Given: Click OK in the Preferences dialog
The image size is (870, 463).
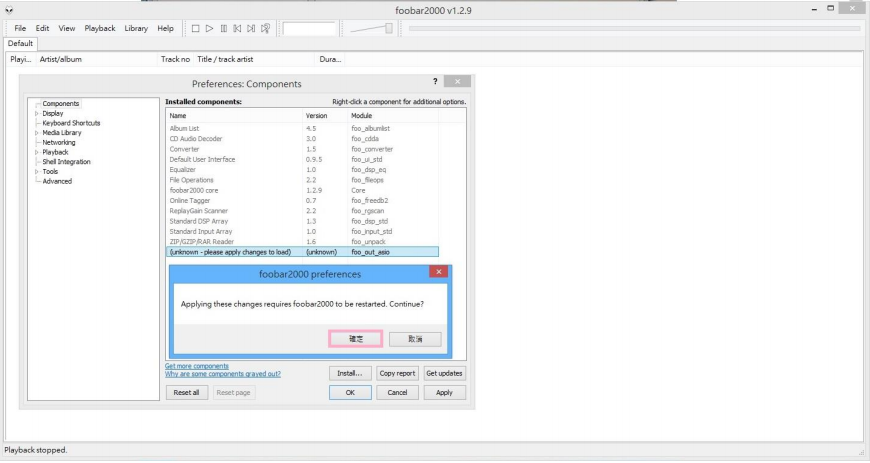Looking at the screenshot, I should click(350, 392).
